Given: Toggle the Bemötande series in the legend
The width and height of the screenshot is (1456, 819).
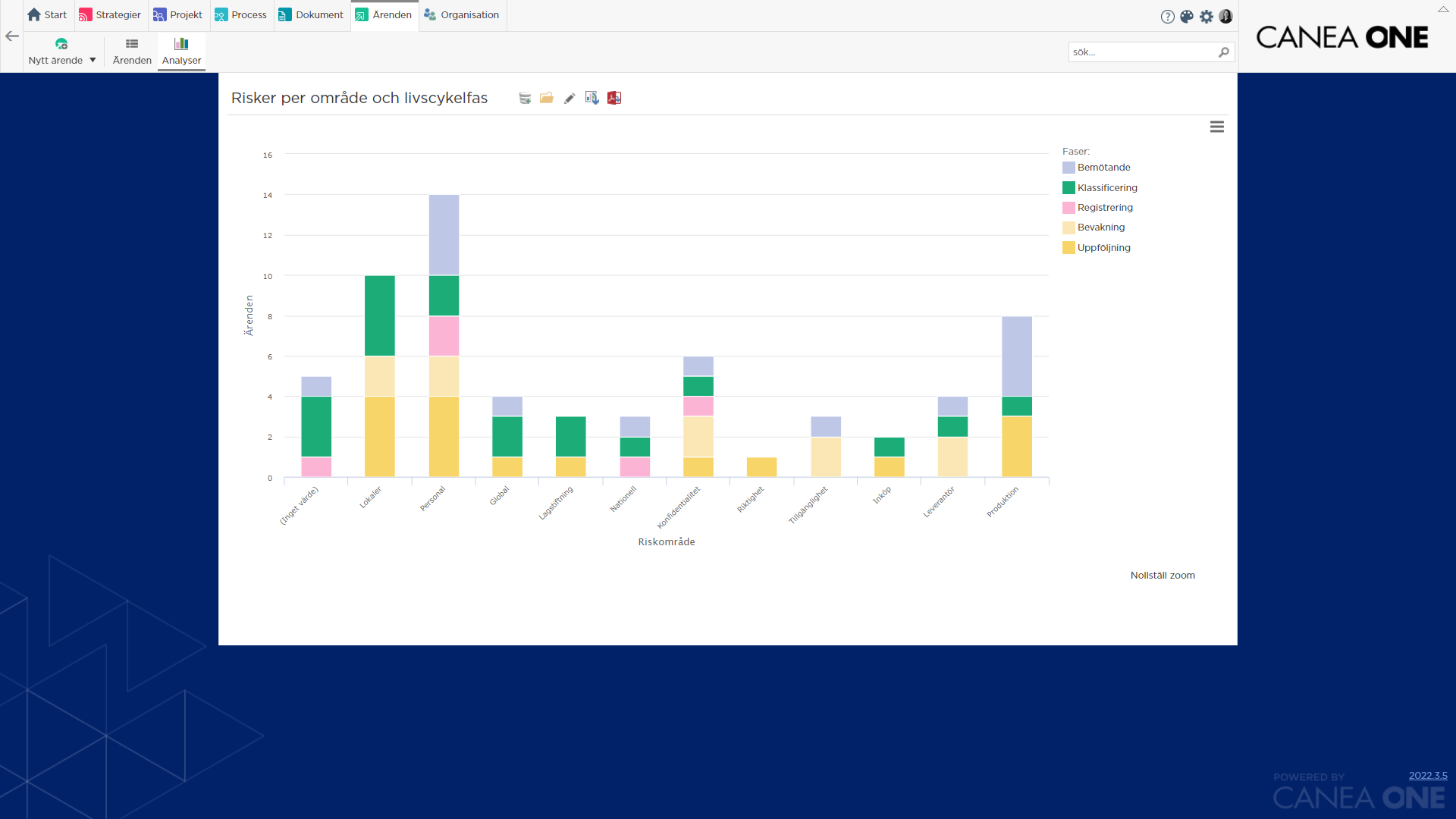Looking at the screenshot, I should pos(1097,168).
